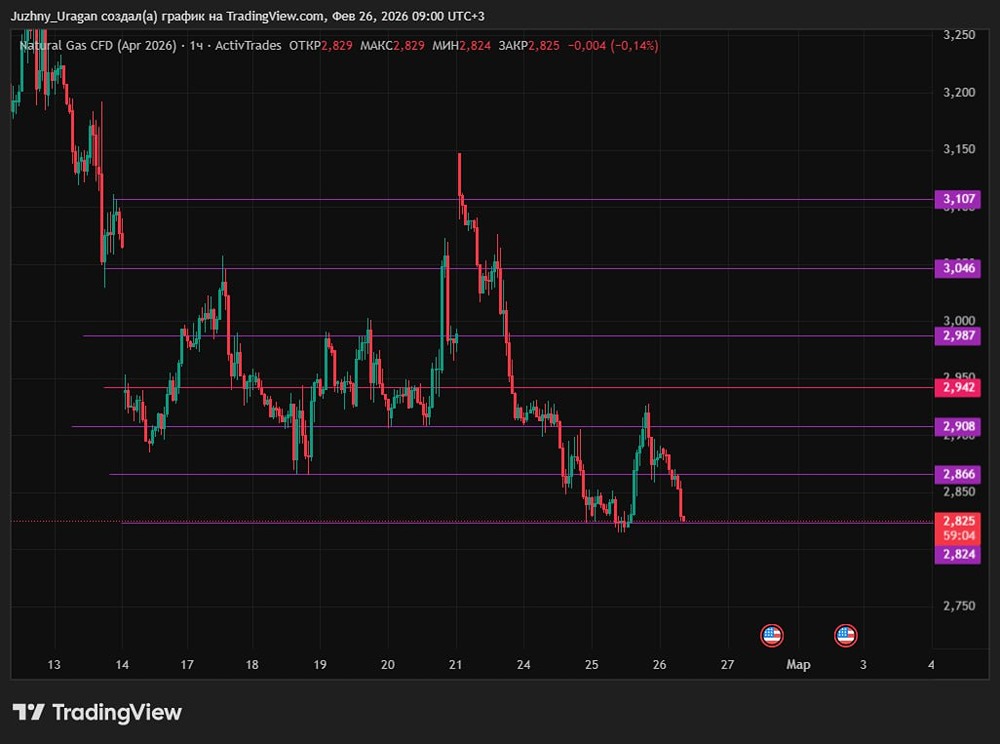Click the Juzhny_Uragan author header text

pos(54,16)
